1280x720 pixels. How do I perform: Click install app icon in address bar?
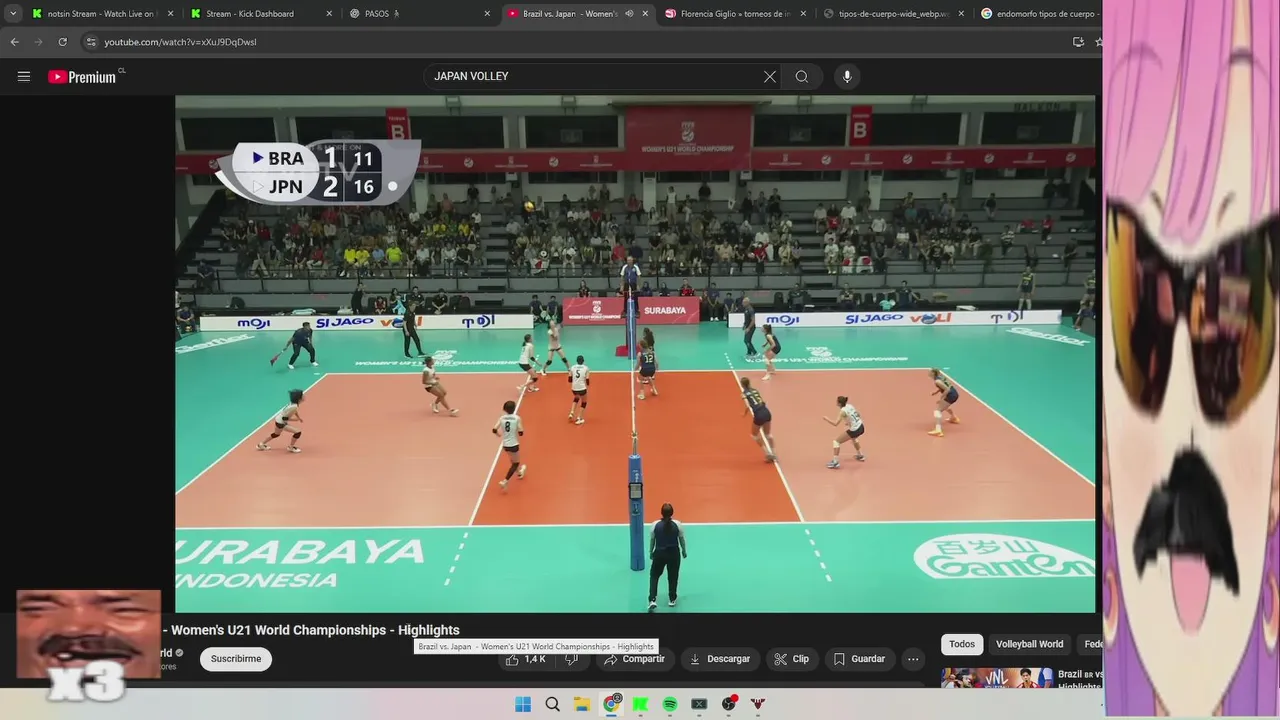tap(1078, 42)
